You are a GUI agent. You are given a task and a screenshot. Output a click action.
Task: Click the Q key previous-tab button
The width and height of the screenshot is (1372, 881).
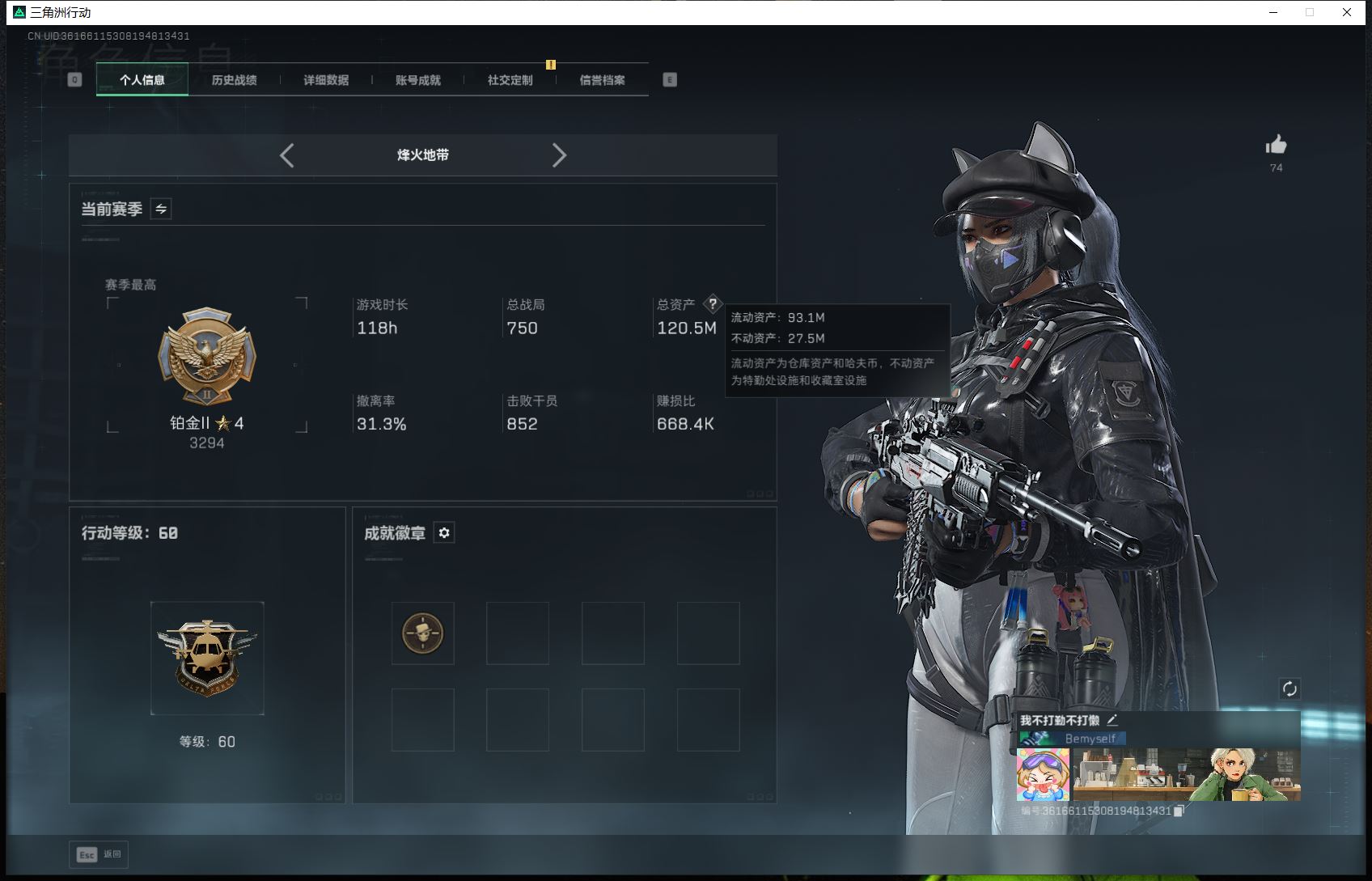75,79
